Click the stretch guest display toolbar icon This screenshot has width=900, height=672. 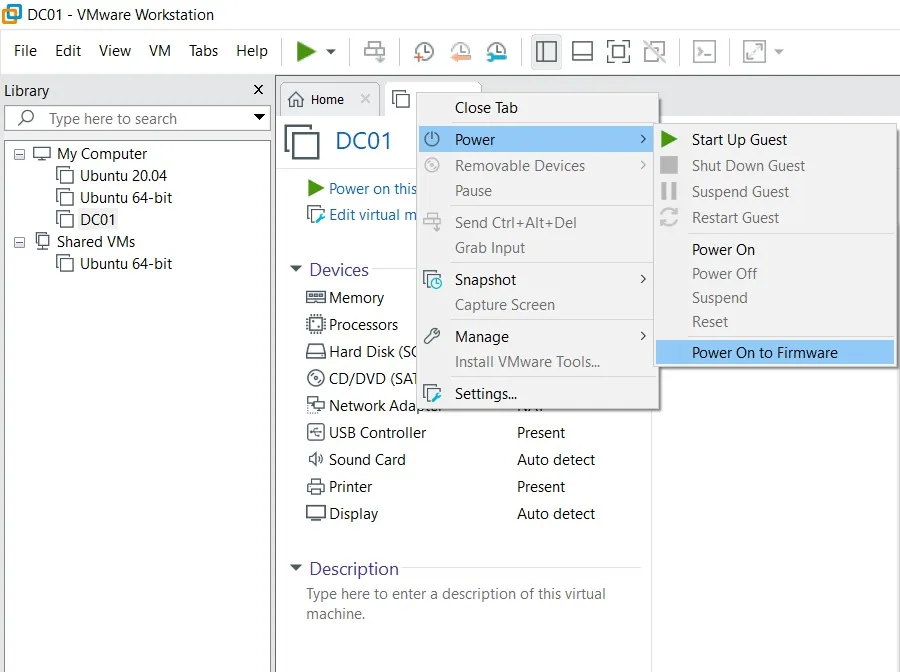coord(754,52)
